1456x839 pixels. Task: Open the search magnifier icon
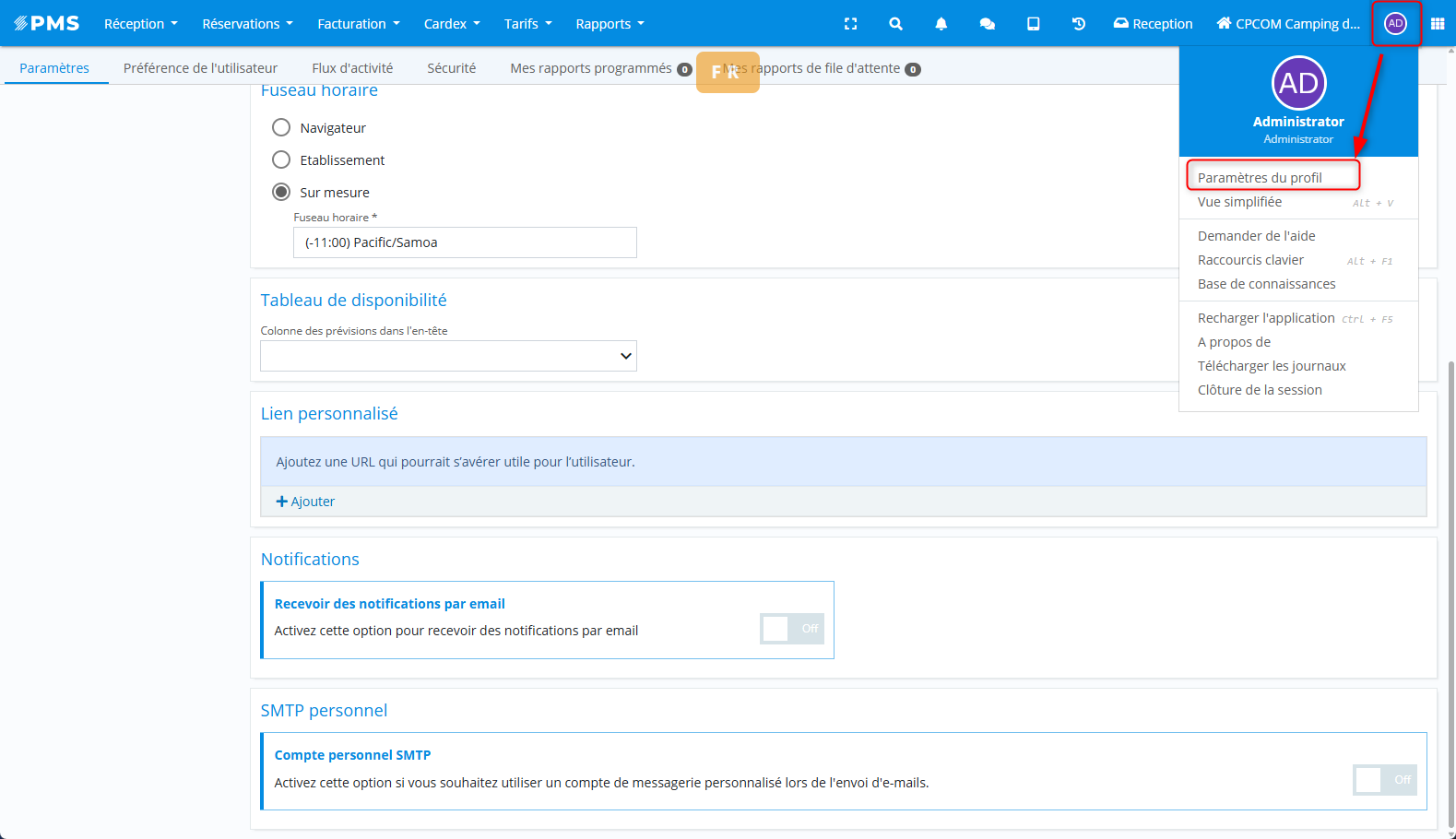895,24
